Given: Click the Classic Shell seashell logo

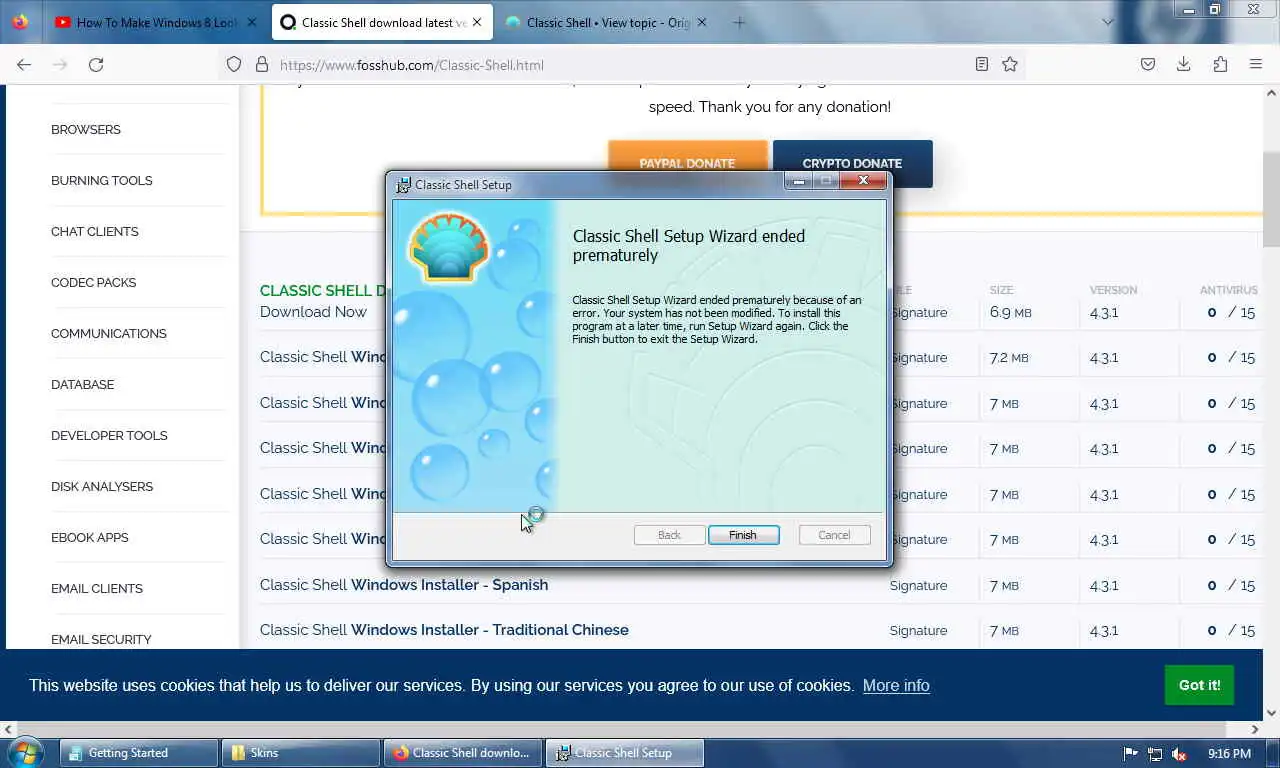Looking at the screenshot, I should (x=448, y=246).
